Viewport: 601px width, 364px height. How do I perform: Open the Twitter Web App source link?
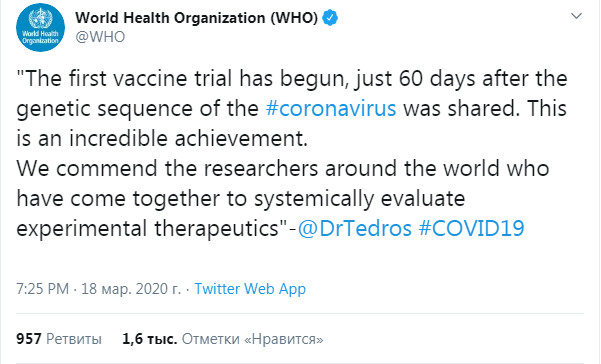[x=250, y=289]
